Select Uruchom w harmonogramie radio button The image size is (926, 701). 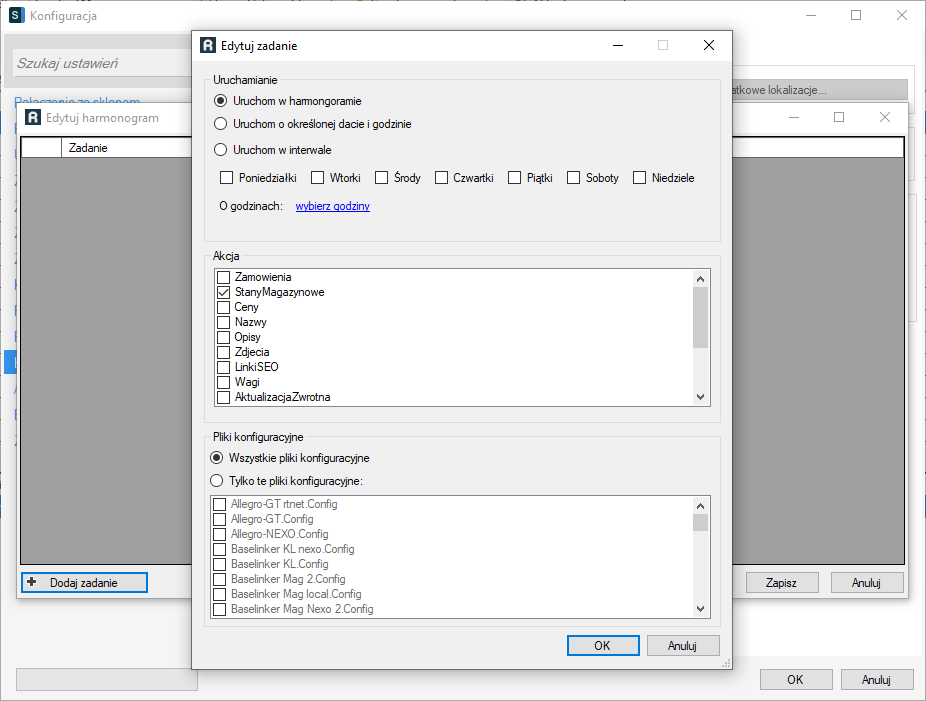221,101
